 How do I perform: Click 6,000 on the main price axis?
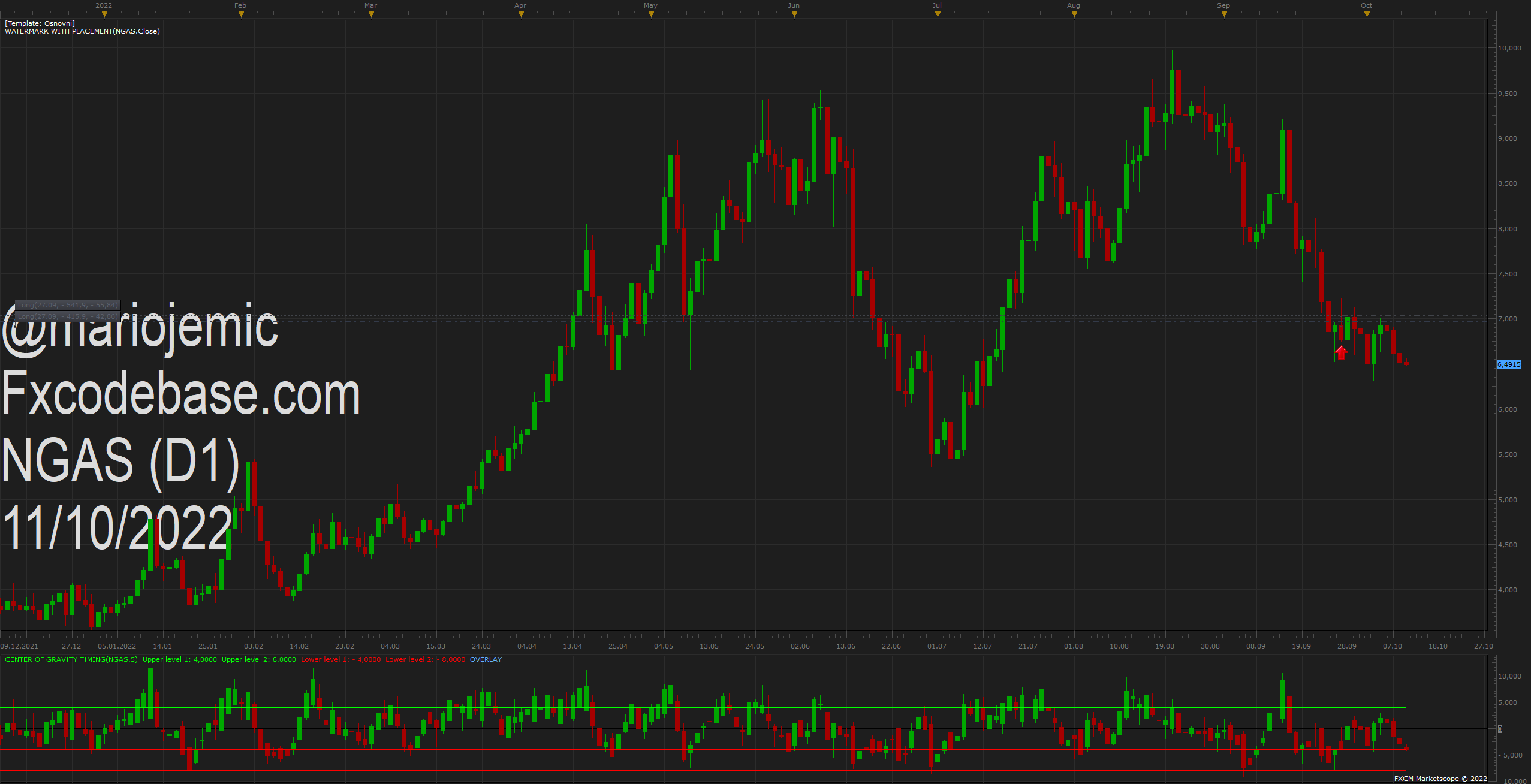click(1508, 409)
